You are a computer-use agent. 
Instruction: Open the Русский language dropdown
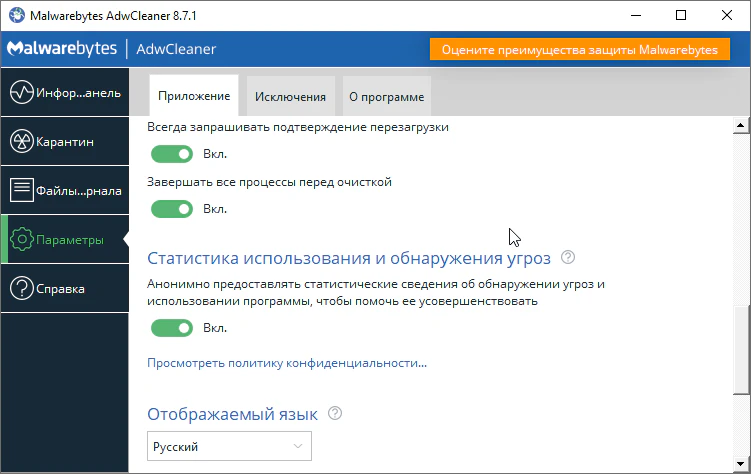tap(229, 445)
